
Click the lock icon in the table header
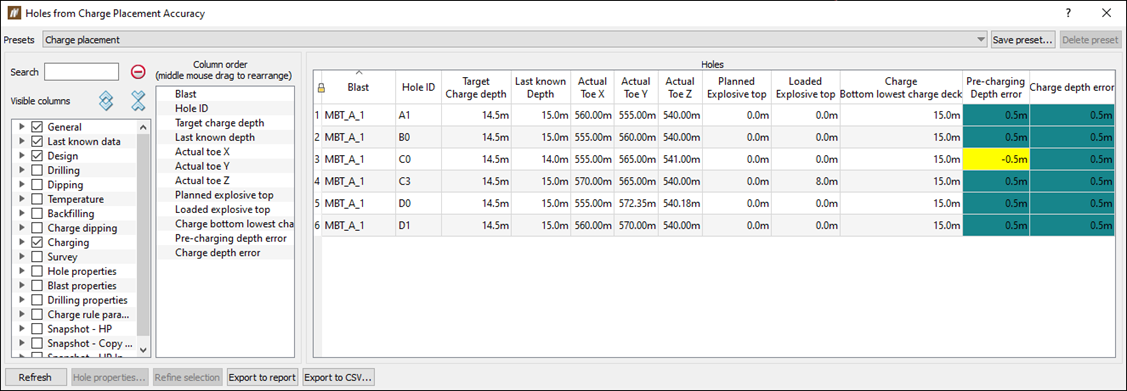(x=321, y=88)
